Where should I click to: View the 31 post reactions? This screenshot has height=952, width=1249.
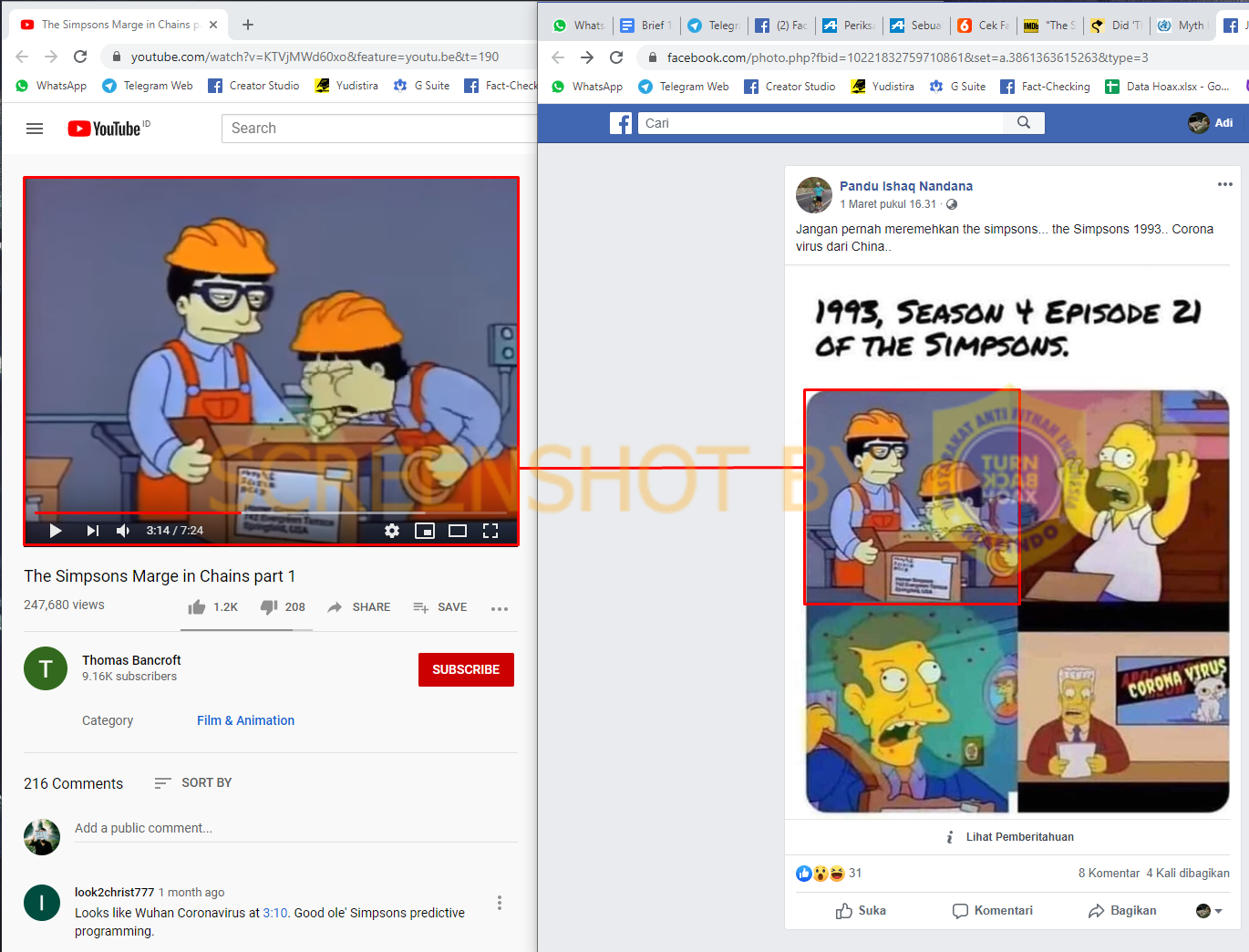[x=829, y=874]
